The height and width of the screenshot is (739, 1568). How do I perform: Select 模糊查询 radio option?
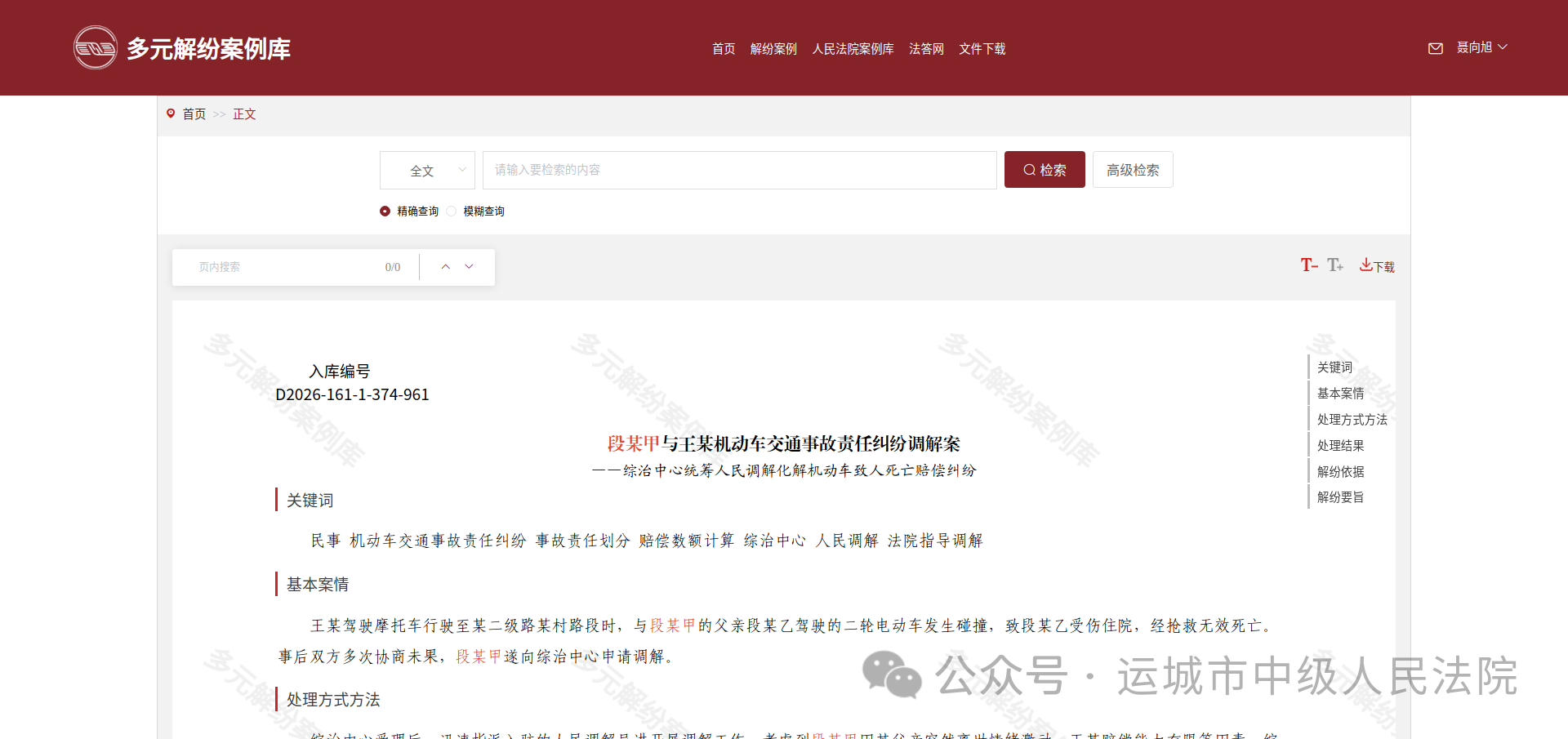[475, 211]
